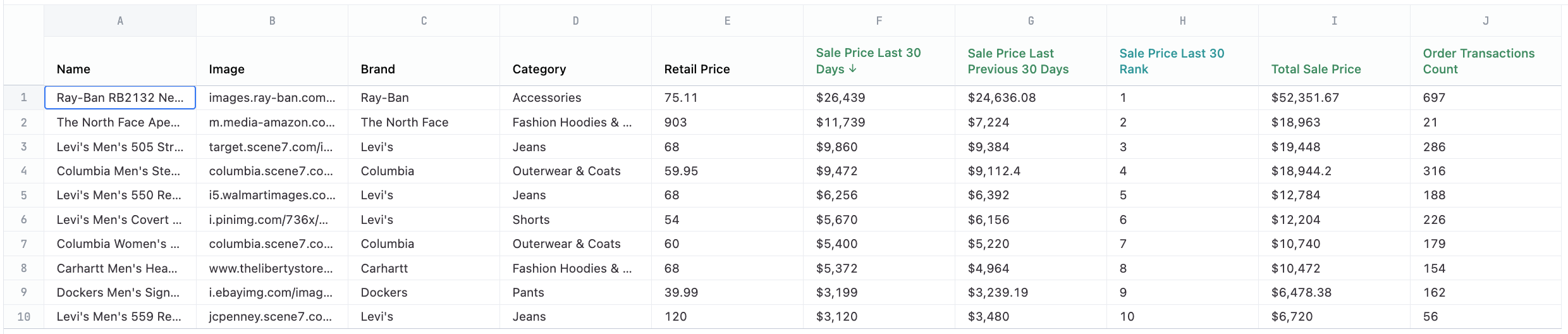Image resolution: width=1568 pixels, height=334 pixels.
Task: Click the i.ebayimg.com image link cell
Action: [272, 292]
